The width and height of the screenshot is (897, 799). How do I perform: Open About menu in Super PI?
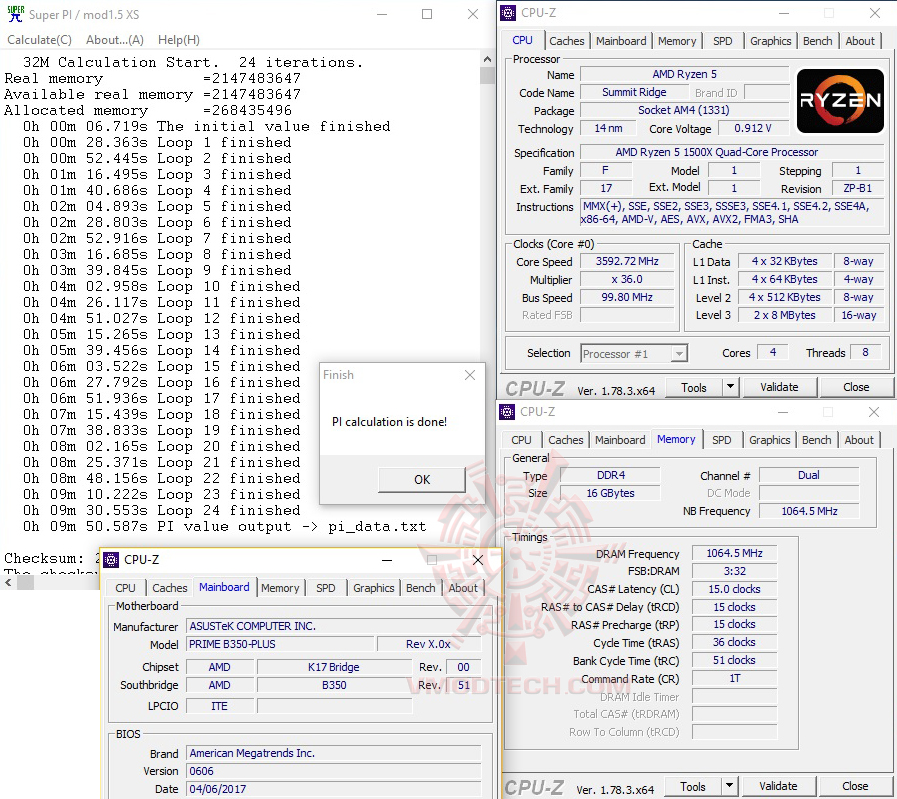(x=114, y=39)
